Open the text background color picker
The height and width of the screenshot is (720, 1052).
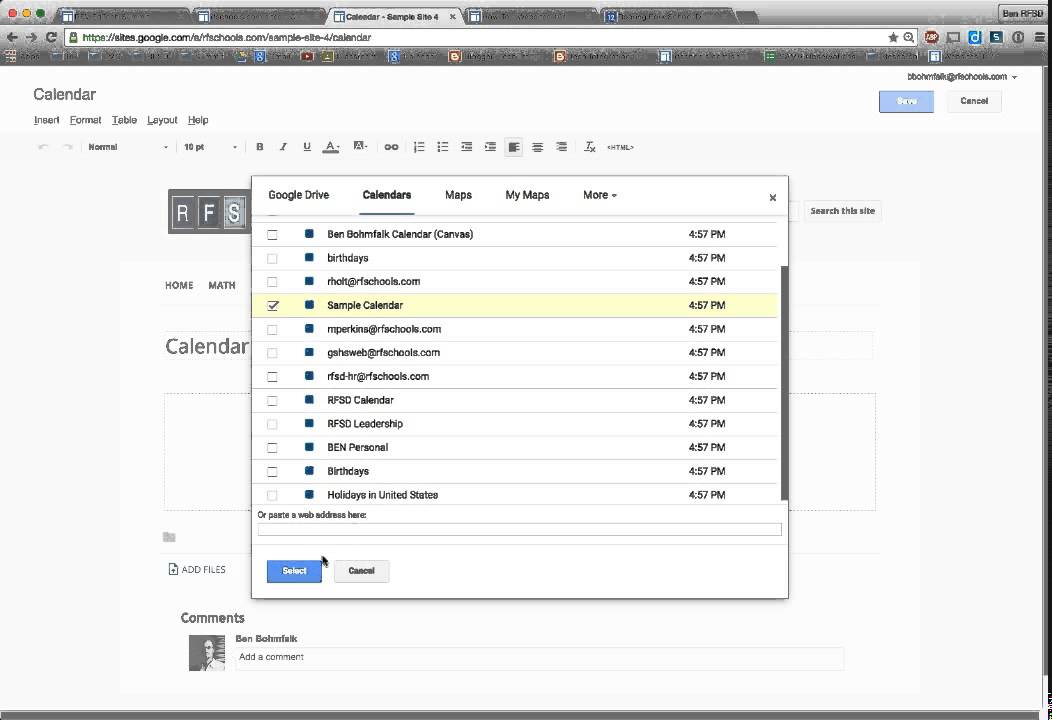coord(360,146)
